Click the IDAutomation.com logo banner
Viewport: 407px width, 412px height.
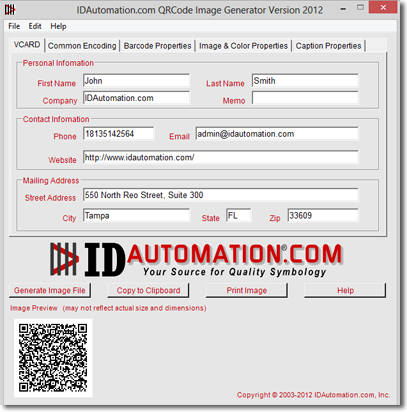(196, 260)
